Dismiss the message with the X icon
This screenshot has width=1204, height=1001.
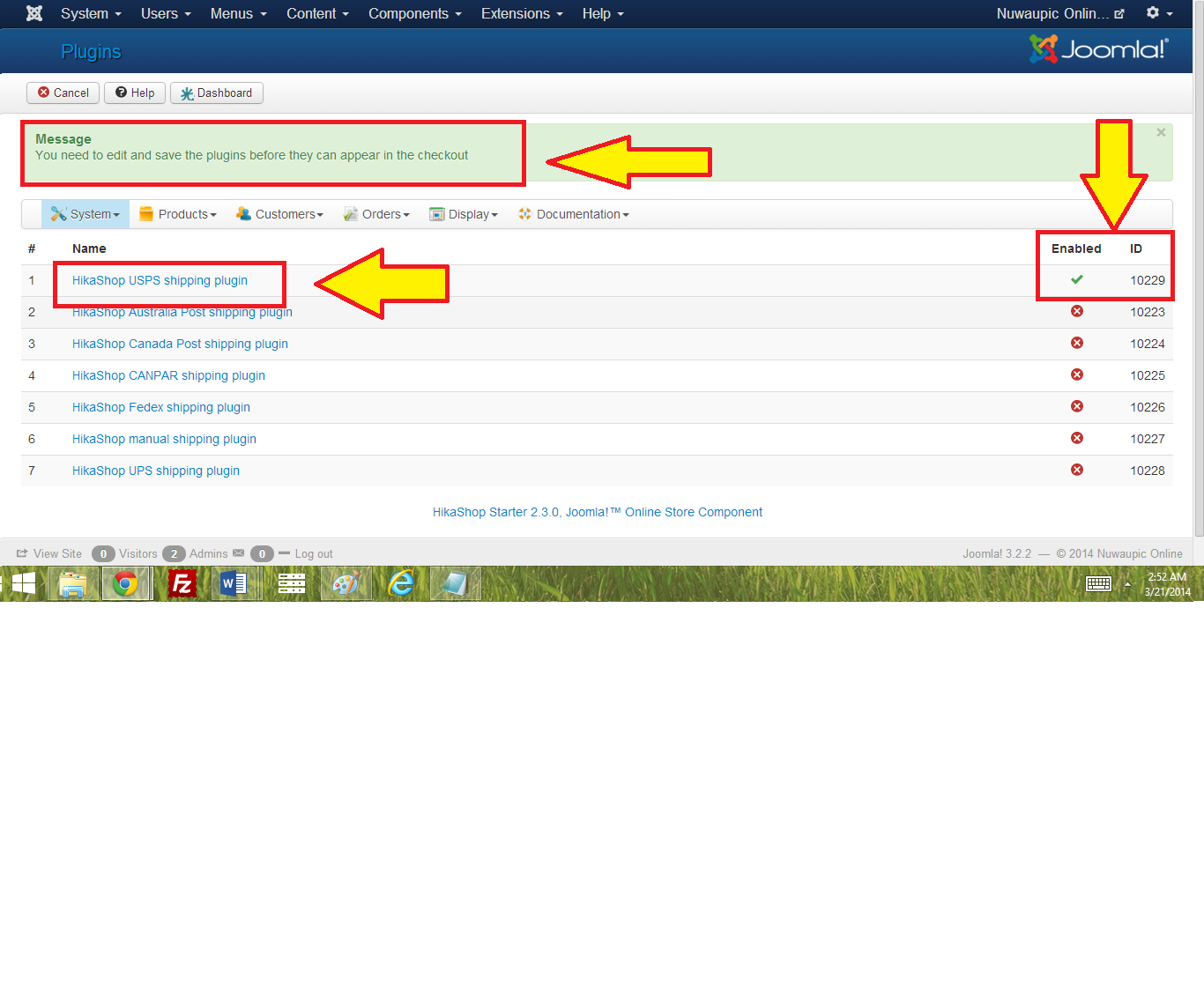coord(1161,132)
